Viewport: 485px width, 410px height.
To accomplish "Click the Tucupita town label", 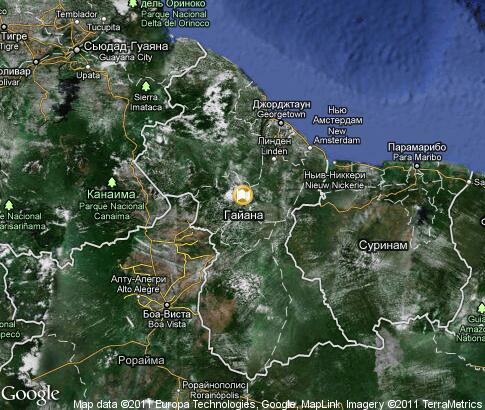I will pos(104,27).
